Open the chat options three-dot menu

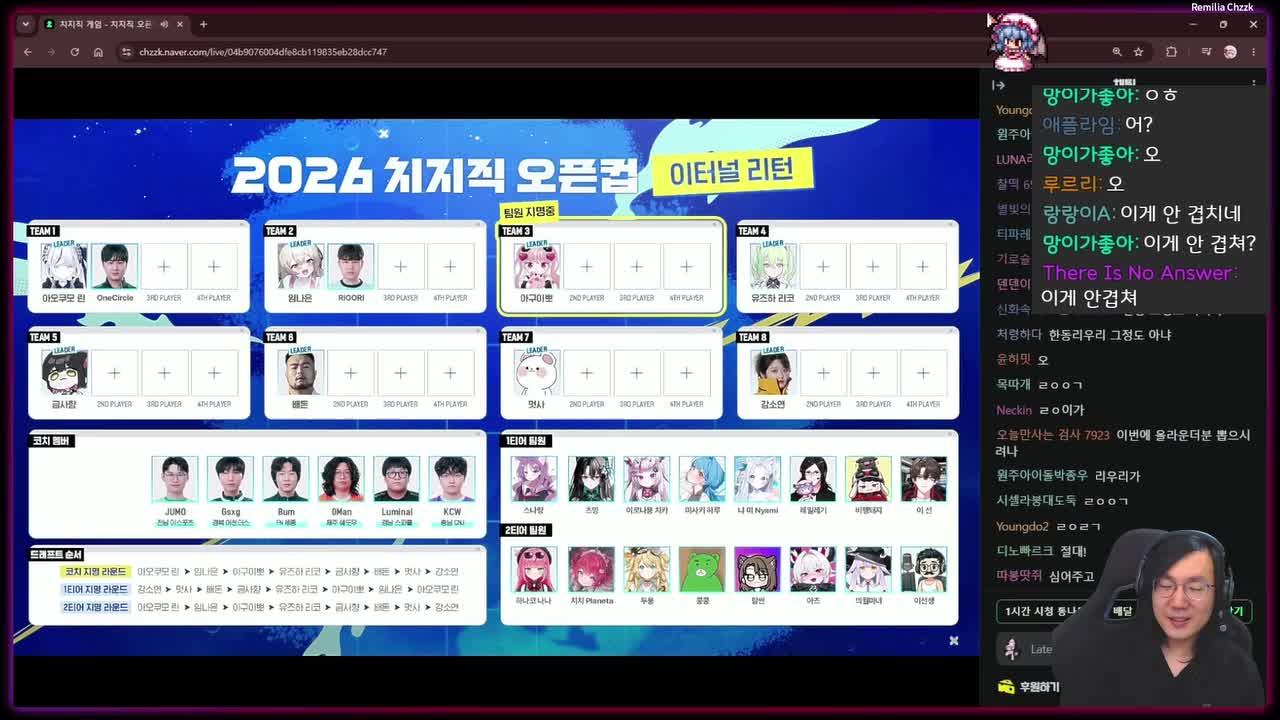click(x=1254, y=85)
